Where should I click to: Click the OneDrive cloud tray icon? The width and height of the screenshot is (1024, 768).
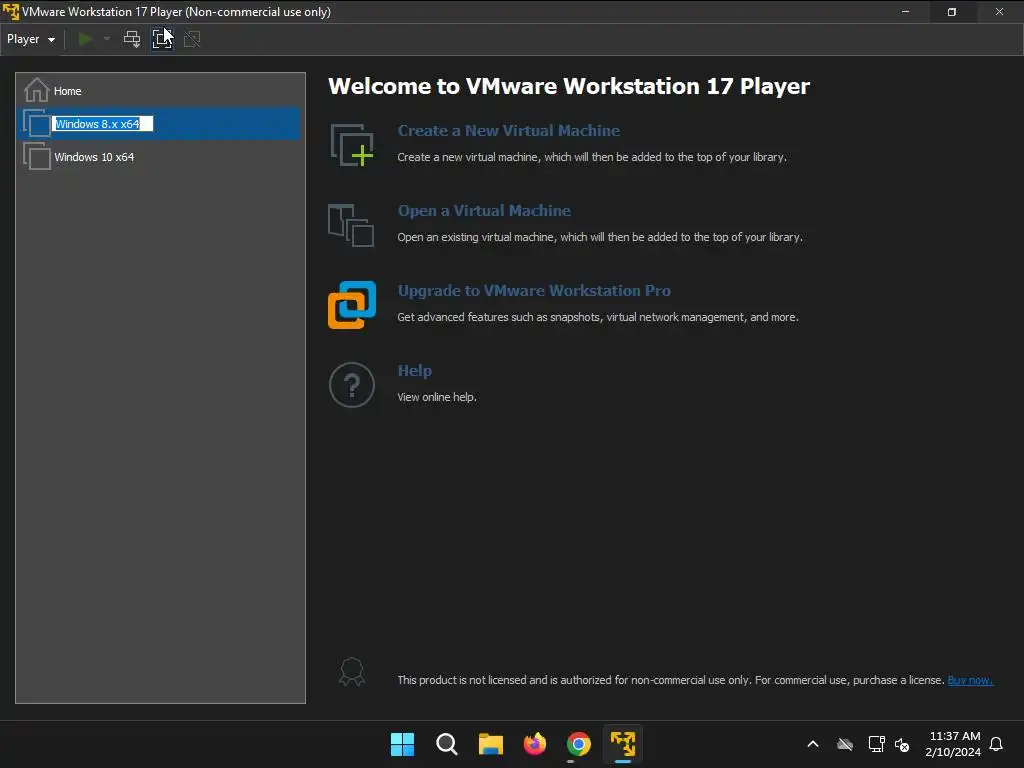click(x=845, y=744)
